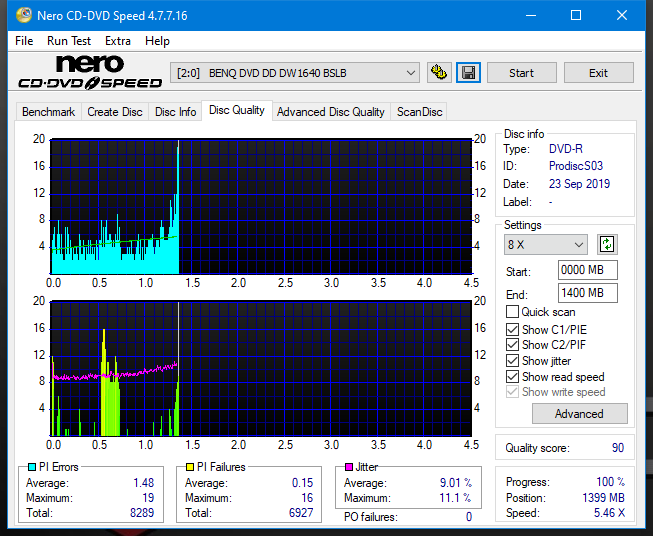Click the disabled Show write speed checkbox
Viewport: 653px width, 536px height.
coord(512,392)
